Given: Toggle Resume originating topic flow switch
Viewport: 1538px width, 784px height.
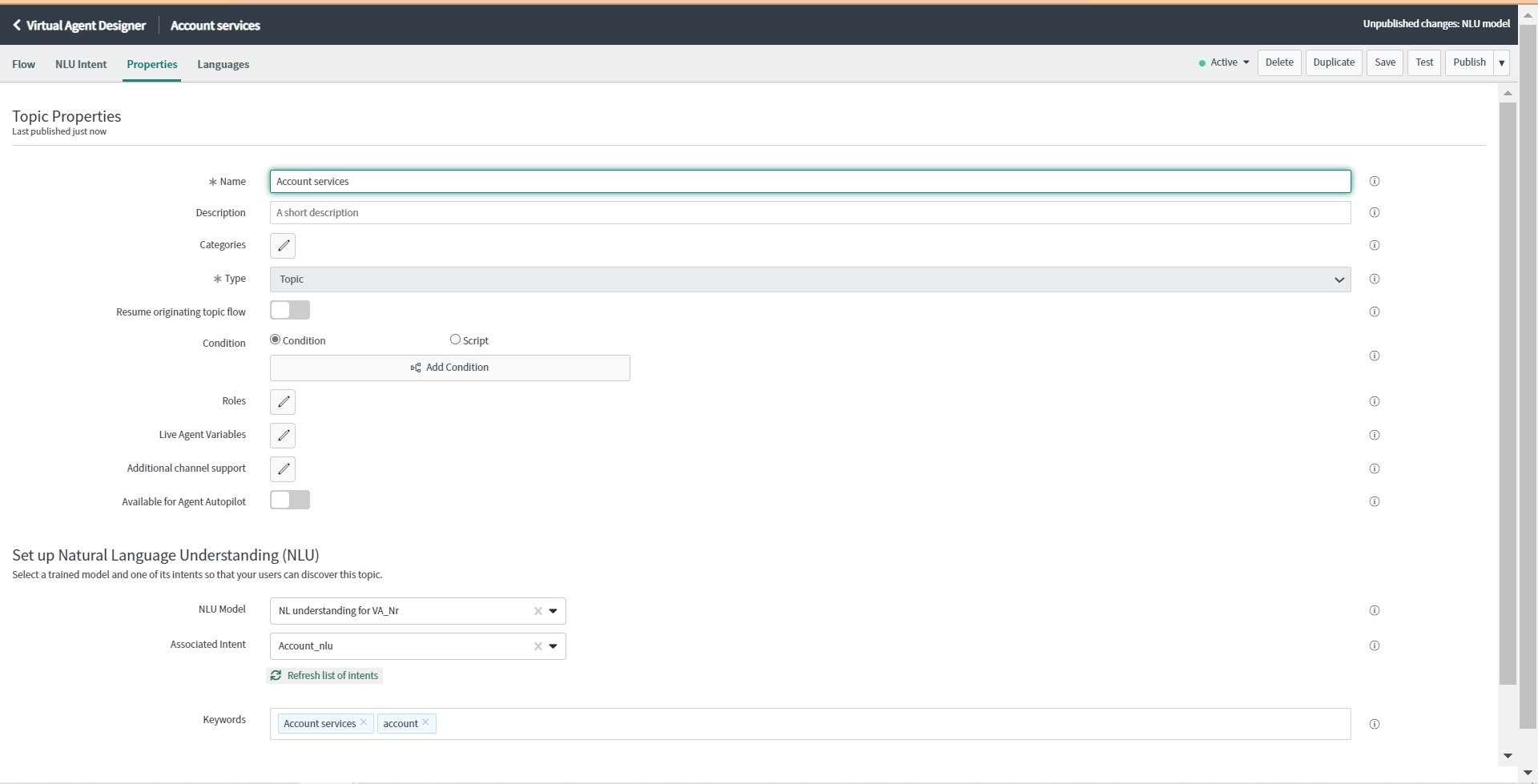Looking at the screenshot, I should (x=290, y=311).
